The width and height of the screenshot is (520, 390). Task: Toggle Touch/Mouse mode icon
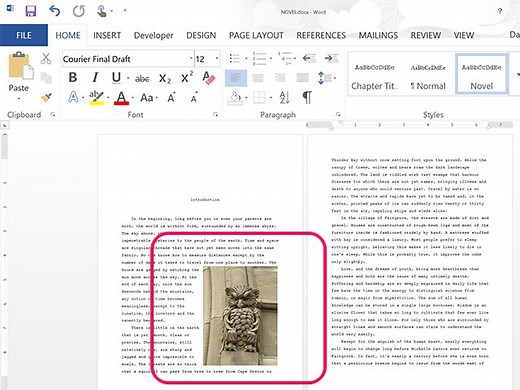pos(102,11)
